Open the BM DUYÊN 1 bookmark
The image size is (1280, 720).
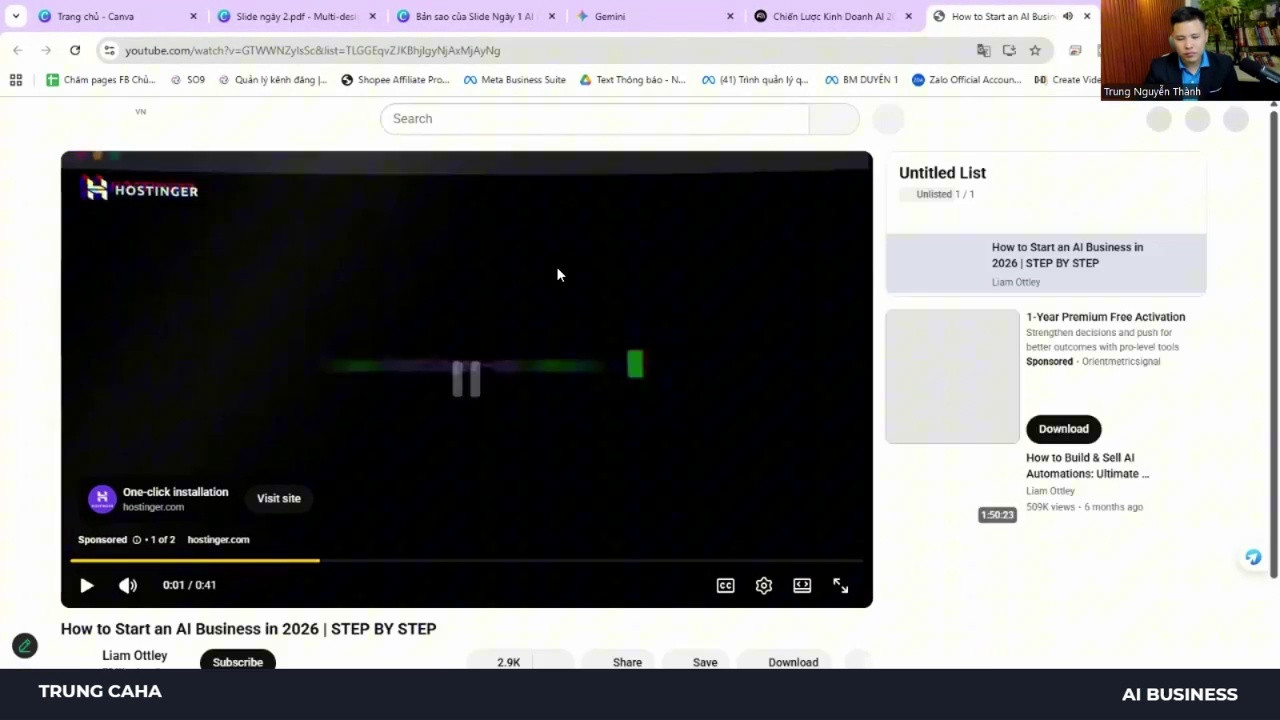(862, 80)
